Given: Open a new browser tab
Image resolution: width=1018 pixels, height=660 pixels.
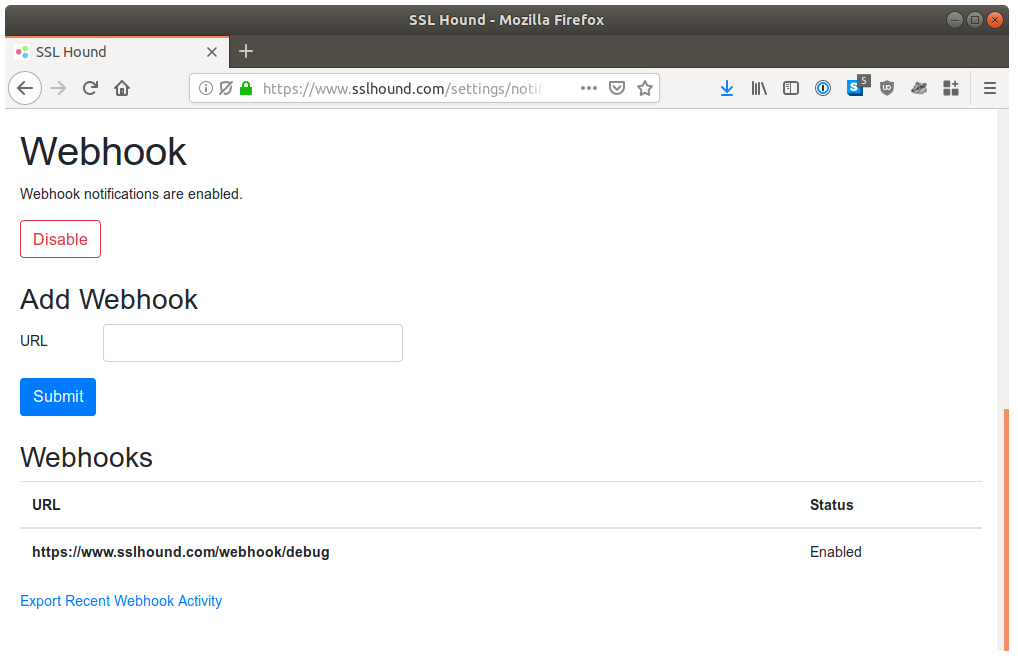Looking at the screenshot, I should click(246, 51).
